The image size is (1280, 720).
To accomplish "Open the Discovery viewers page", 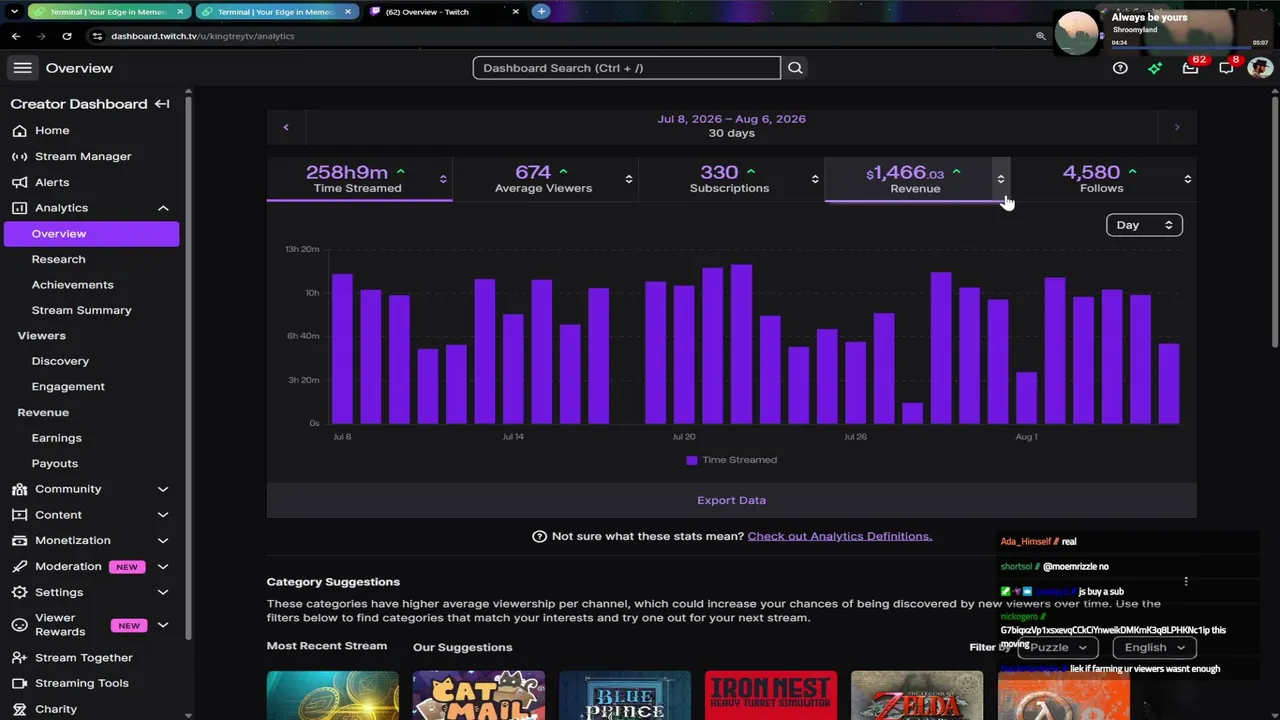I will (x=60, y=361).
